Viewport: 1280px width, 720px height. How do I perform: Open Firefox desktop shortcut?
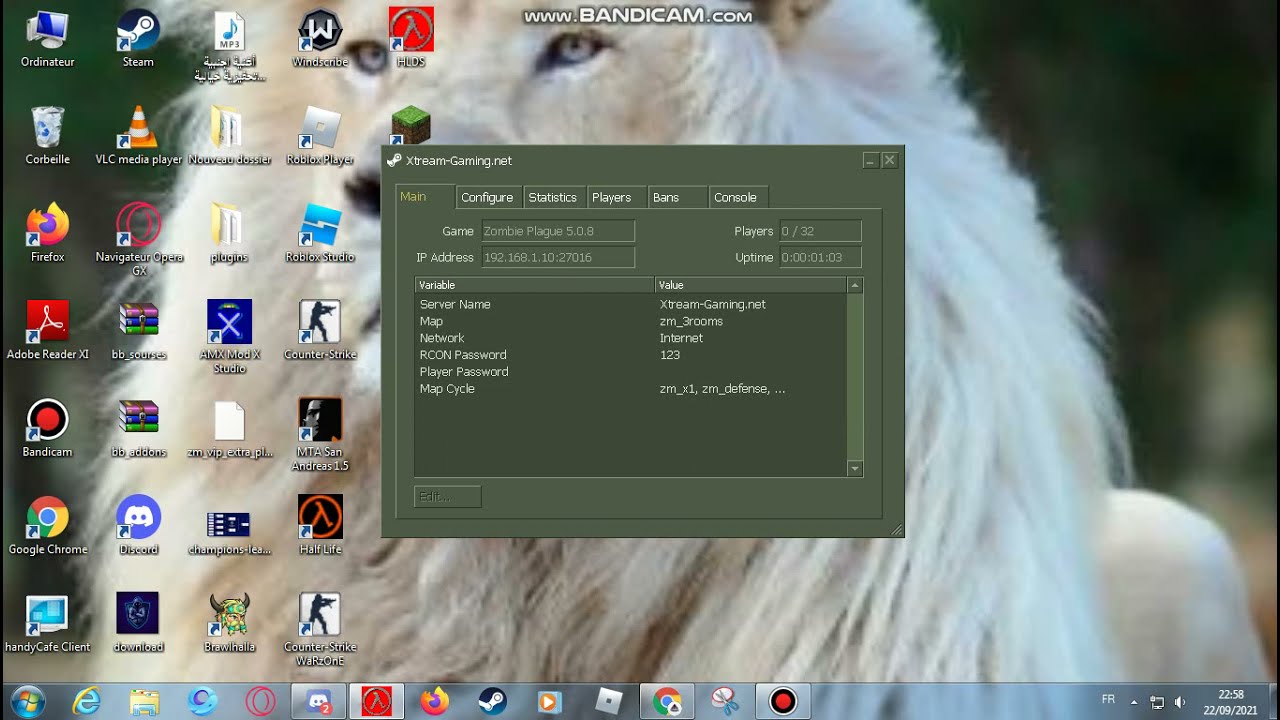(47, 233)
